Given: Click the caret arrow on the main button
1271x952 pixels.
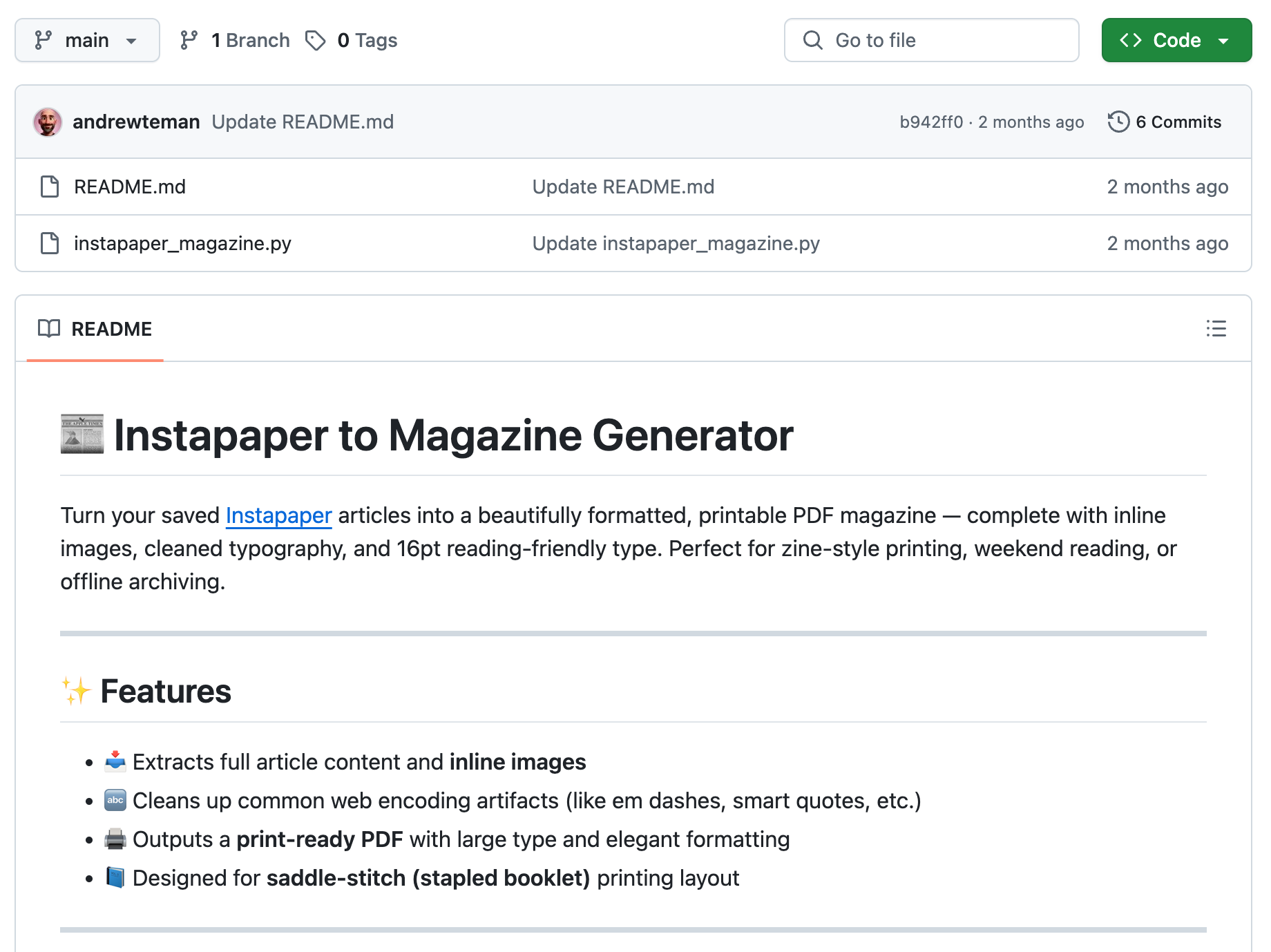Looking at the screenshot, I should point(131,41).
